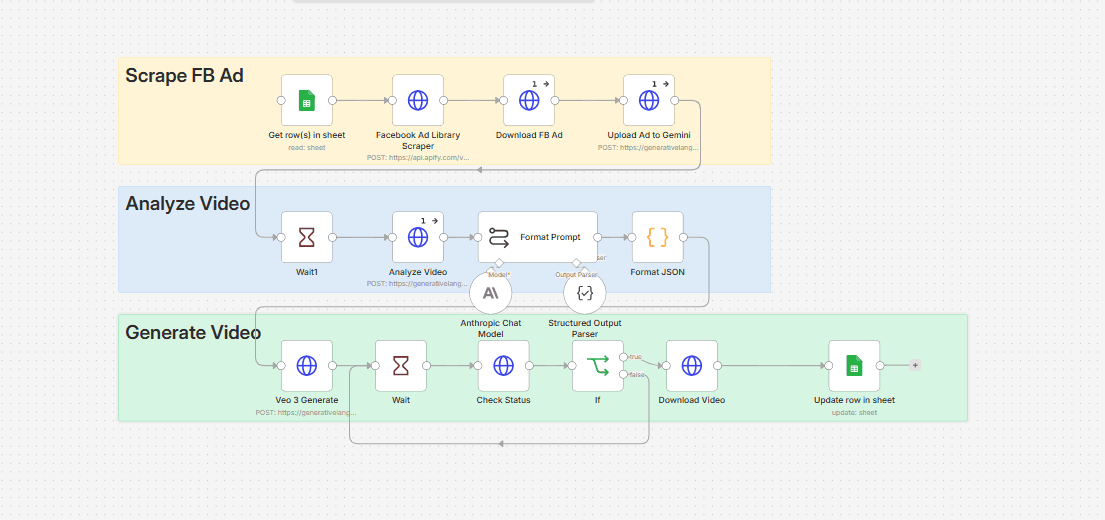Image resolution: width=1105 pixels, height=520 pixels.
Task: Click the Veo 3 Generate label
Action: (307, 400)
